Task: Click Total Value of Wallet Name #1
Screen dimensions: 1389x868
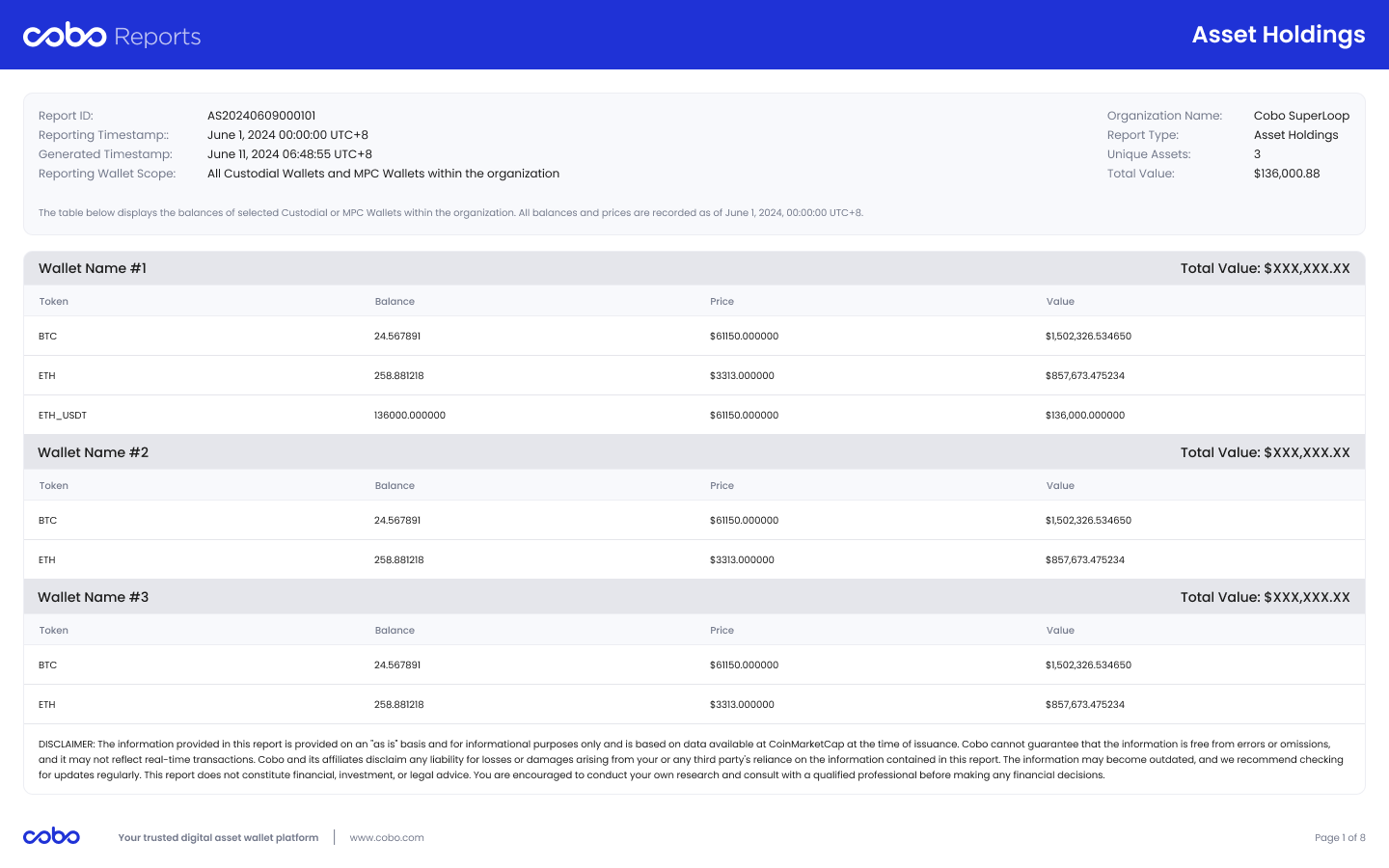Action: pyautogui.click(x=1265, y=268)
